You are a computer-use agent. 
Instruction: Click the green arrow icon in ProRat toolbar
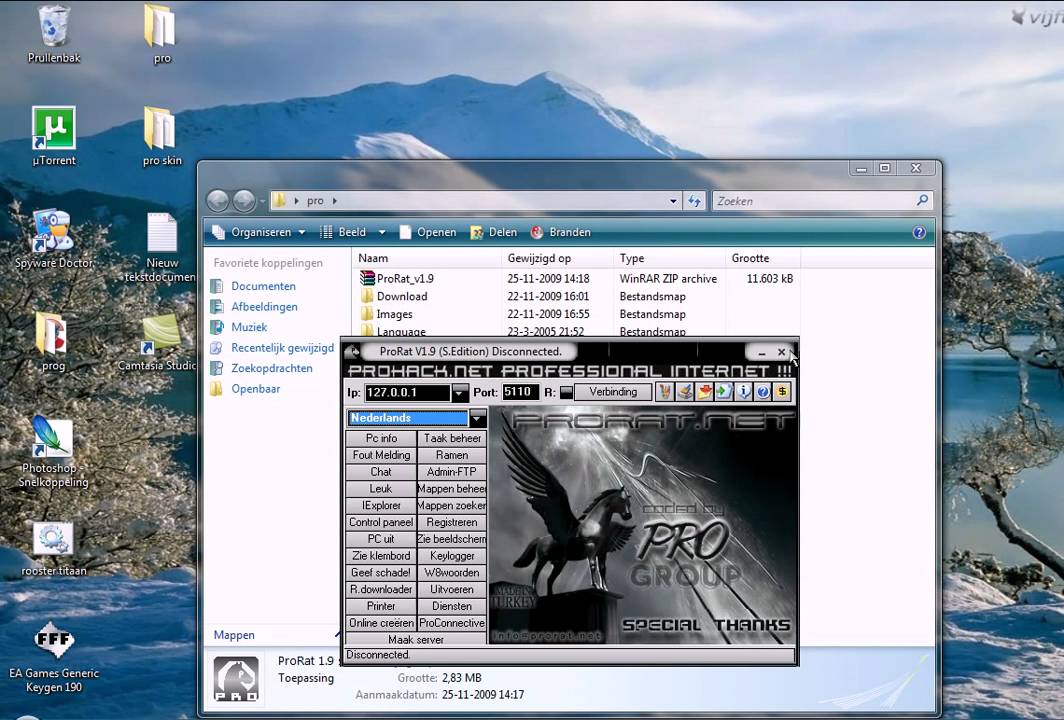click(x=723, y=392)
